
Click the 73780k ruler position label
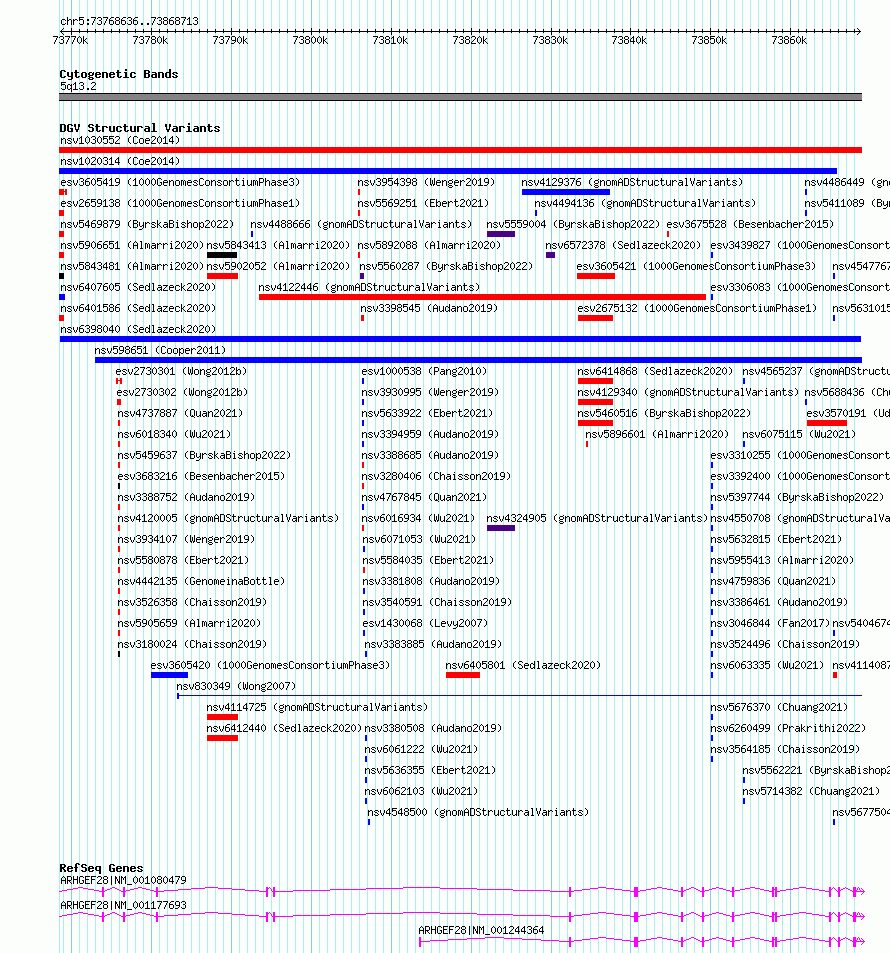(x=150, y=41)
